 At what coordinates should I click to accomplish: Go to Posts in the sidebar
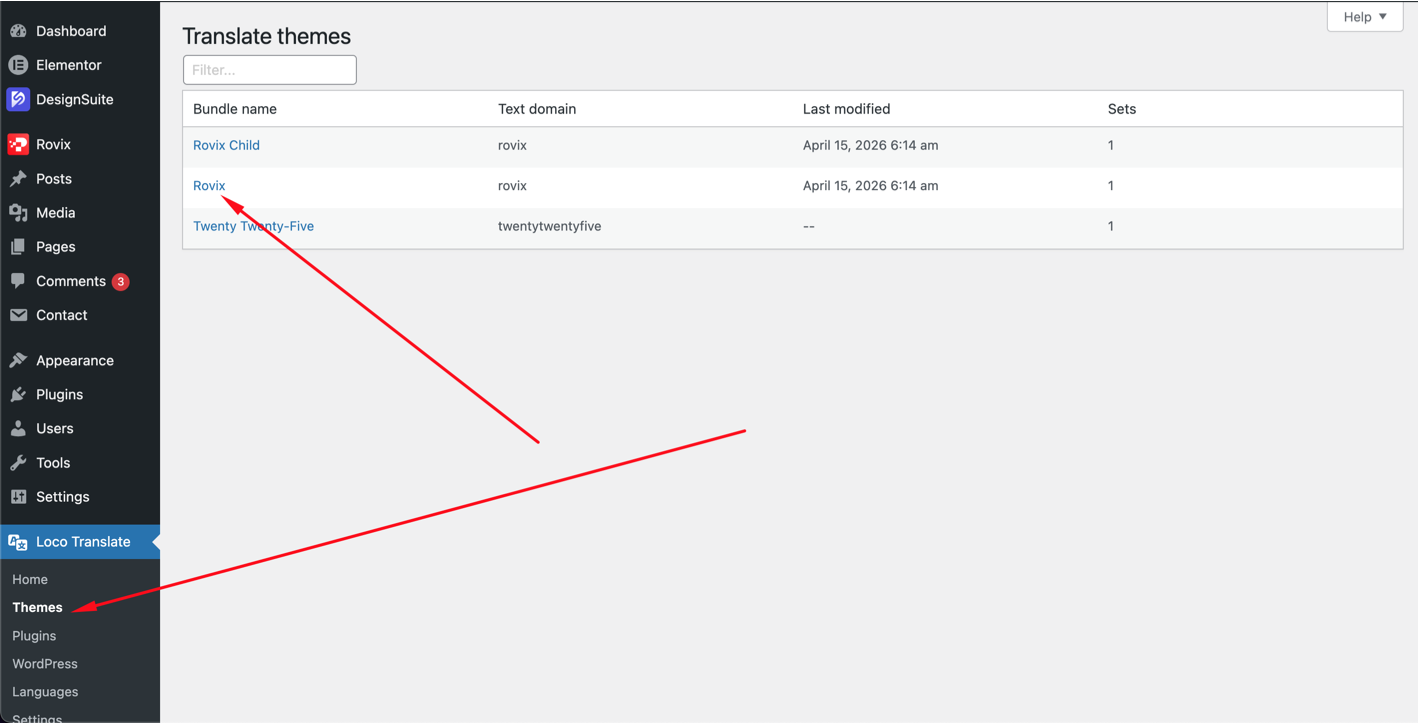54,179
